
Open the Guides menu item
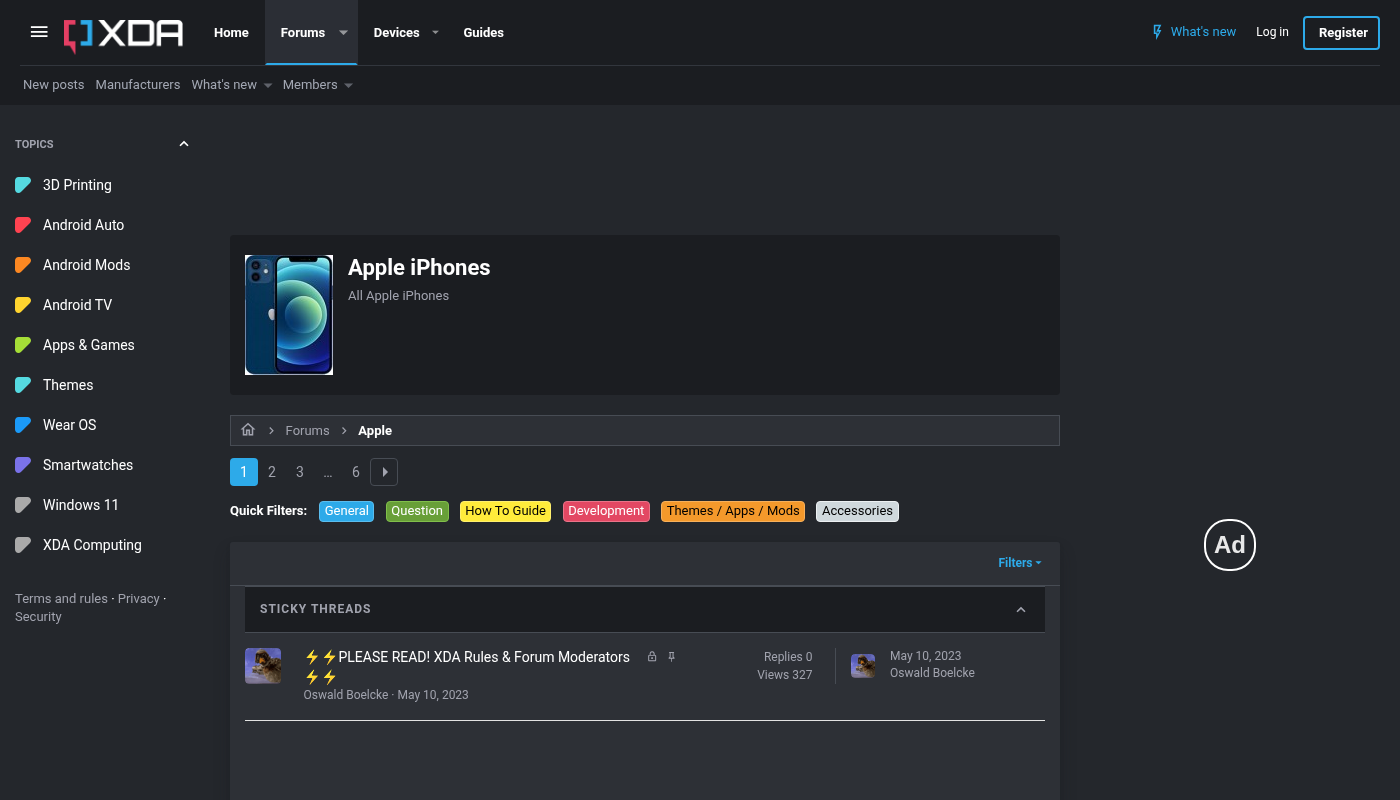tap(483, 33)
